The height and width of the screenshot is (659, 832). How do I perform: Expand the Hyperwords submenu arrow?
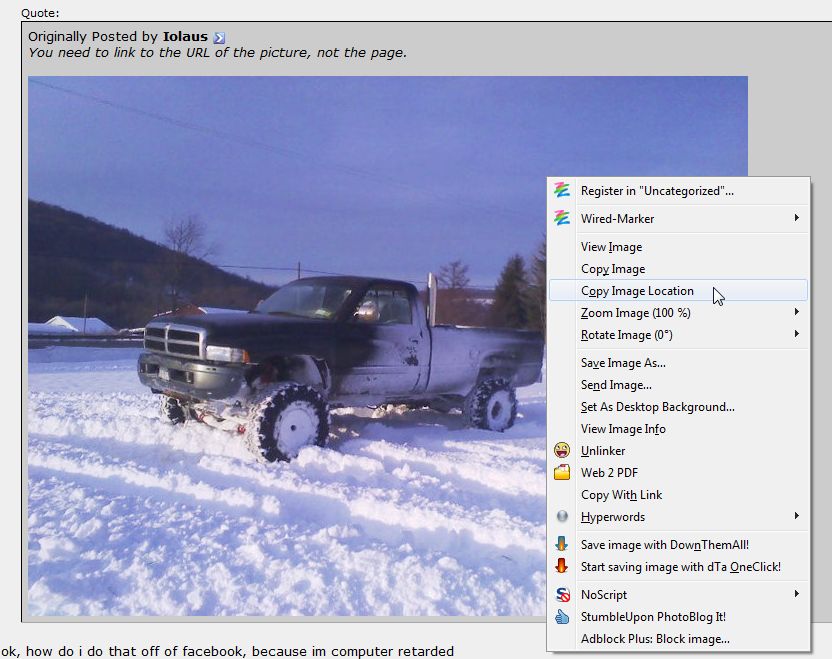click(x=796, y=516)
